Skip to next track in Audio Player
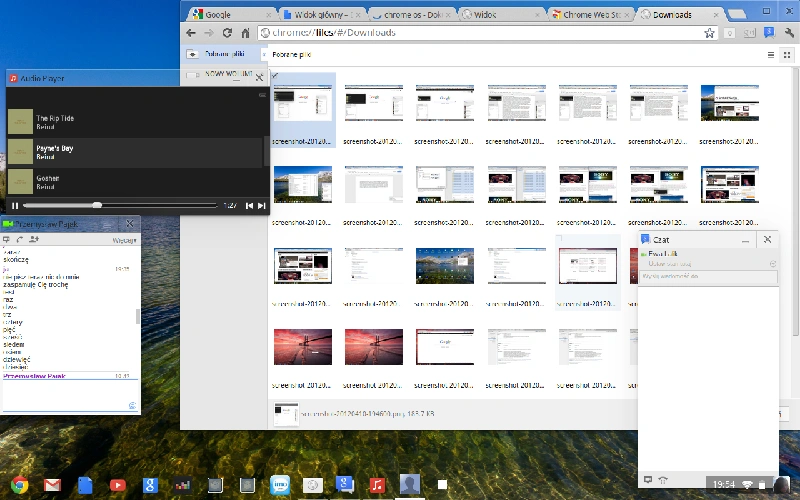 coord(262,206)
